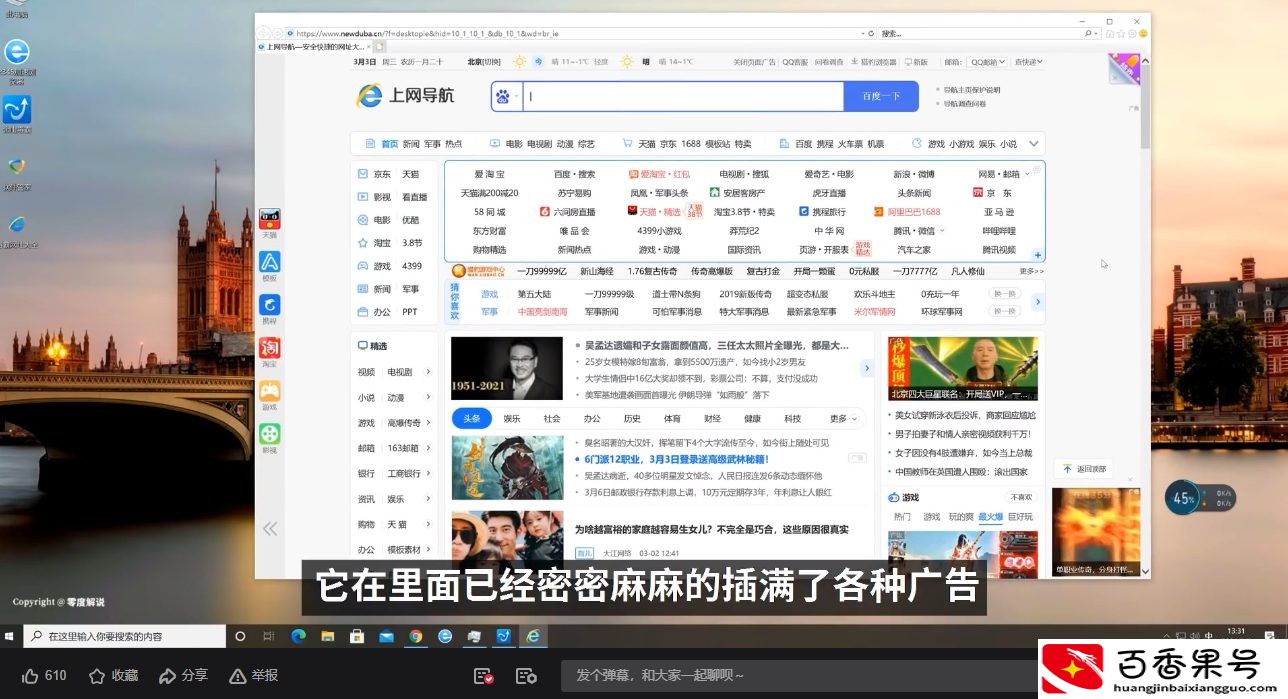Image resolution: width=1288 pixels, height=699 pixels.
Task: Open danmaku settings icon
Action: [524, 676]
